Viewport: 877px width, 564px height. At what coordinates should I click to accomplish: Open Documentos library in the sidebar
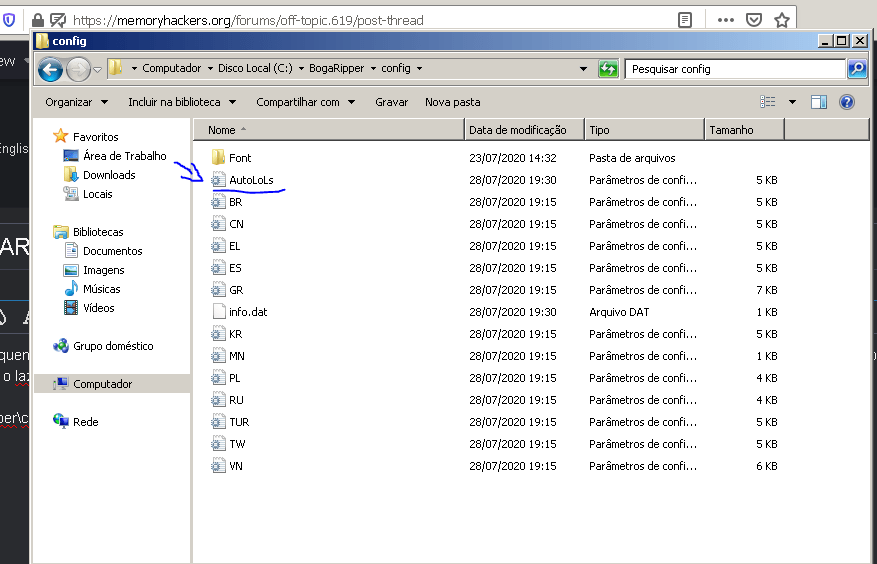112,251
